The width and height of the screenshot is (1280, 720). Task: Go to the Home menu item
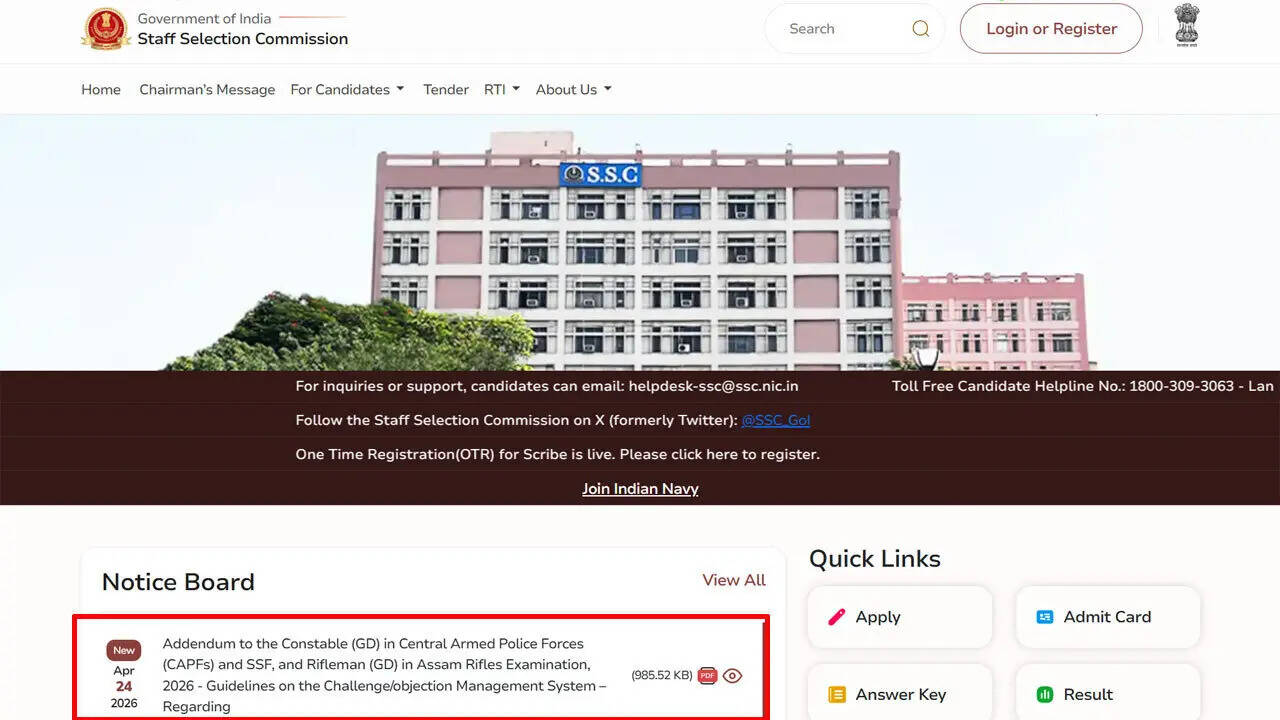[x=101, y=90]
